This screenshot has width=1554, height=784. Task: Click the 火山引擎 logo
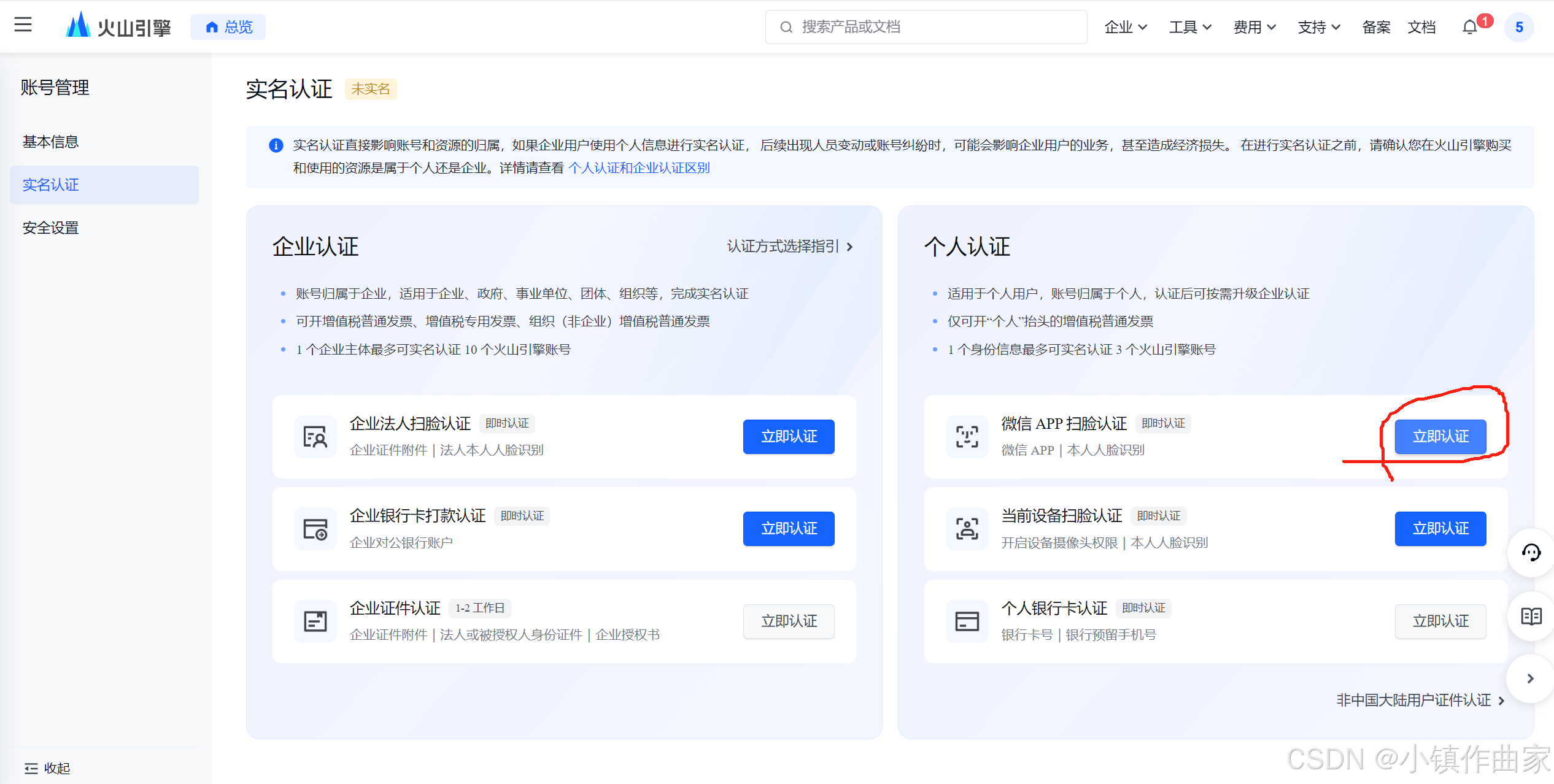click(x=118, y=27)
